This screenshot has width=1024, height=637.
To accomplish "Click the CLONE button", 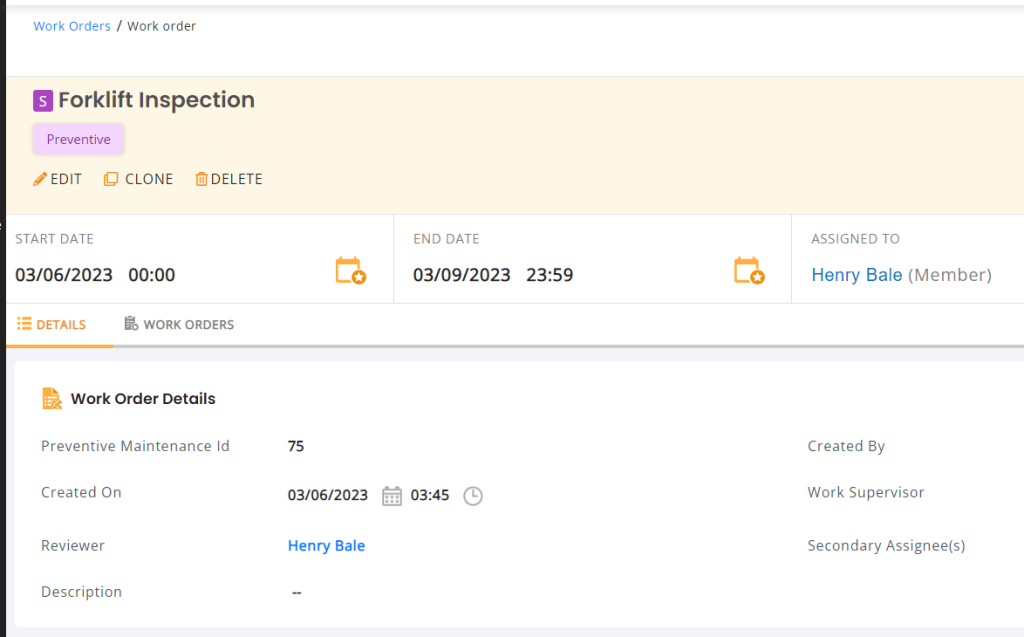I will (138, 179).
